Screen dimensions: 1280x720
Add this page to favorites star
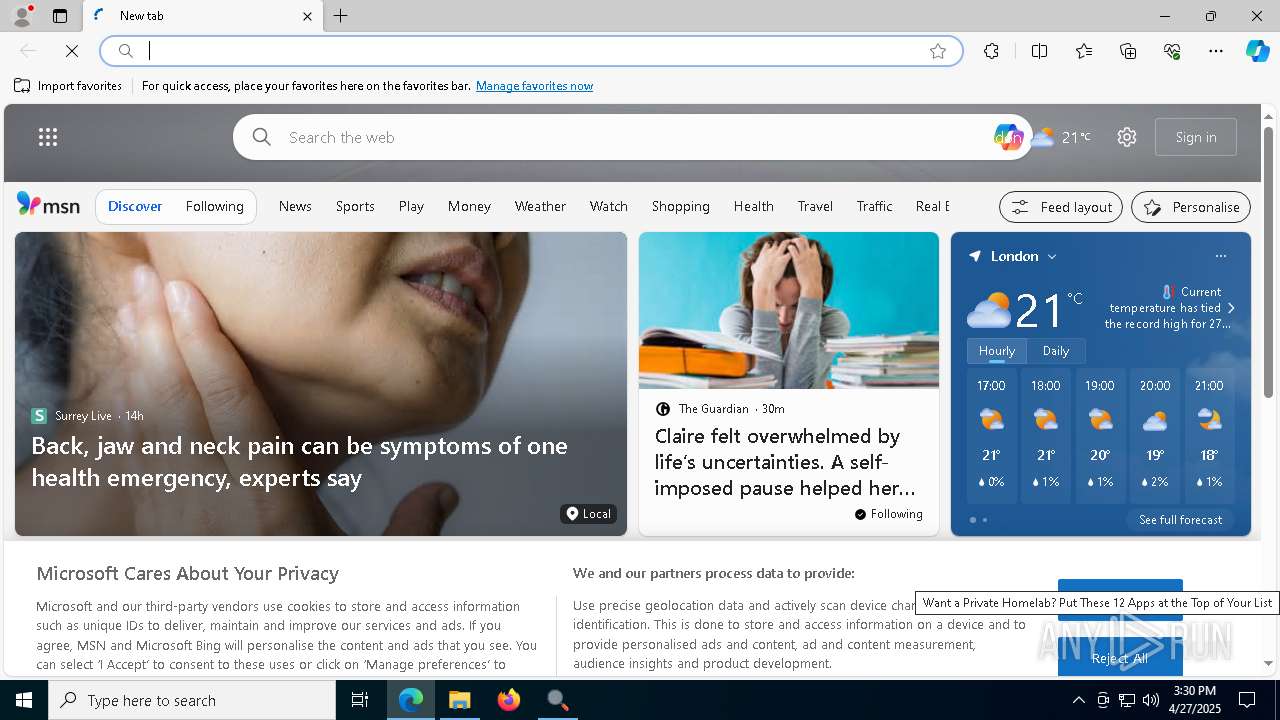click(x=938, y=51)
